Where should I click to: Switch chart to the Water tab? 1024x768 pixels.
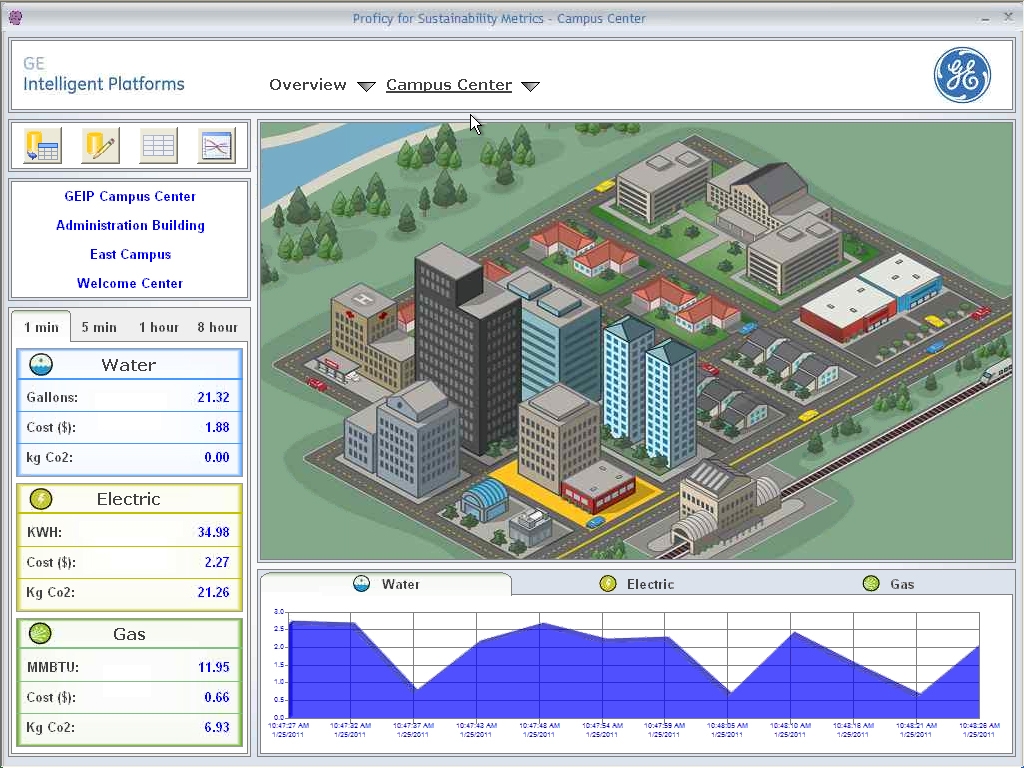click(x=386, y=584)
